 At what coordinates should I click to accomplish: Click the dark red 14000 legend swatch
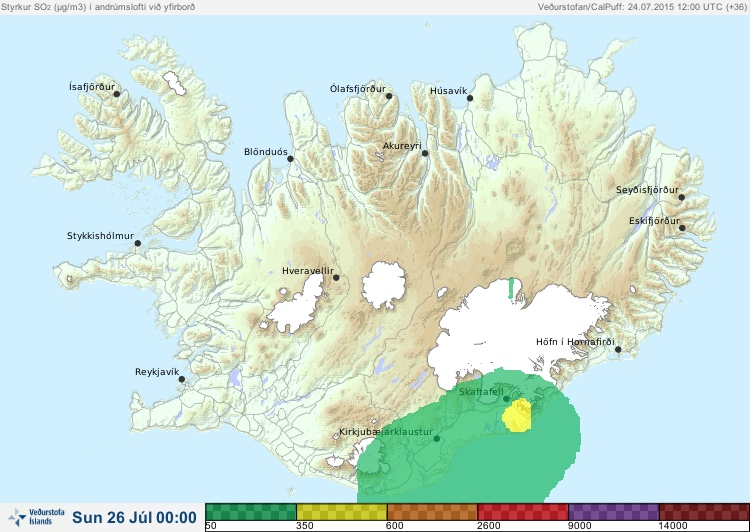(704, 512)
